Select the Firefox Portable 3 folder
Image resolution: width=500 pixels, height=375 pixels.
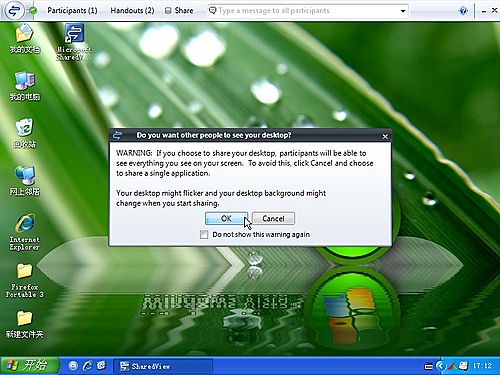(x=25, y=281)
